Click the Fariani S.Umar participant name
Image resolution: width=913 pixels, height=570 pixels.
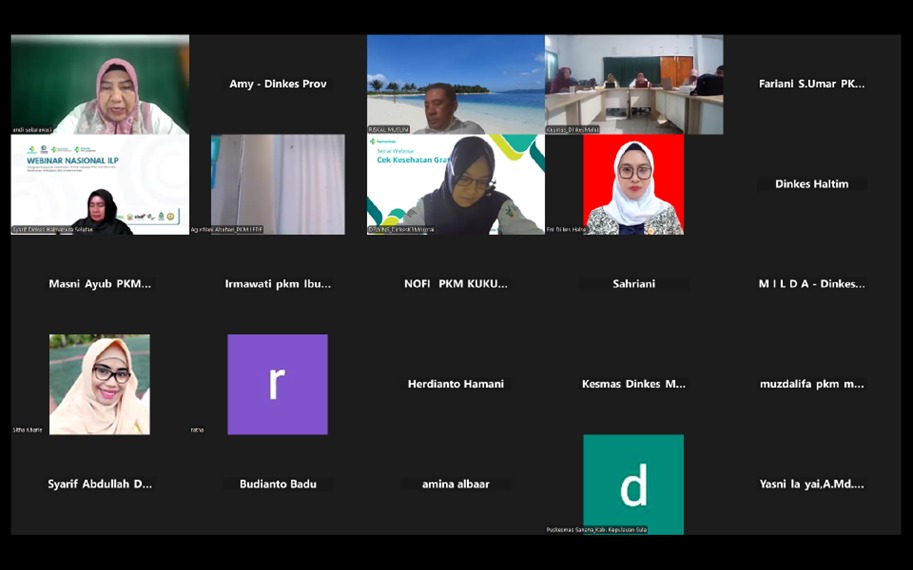pos(811,84)
